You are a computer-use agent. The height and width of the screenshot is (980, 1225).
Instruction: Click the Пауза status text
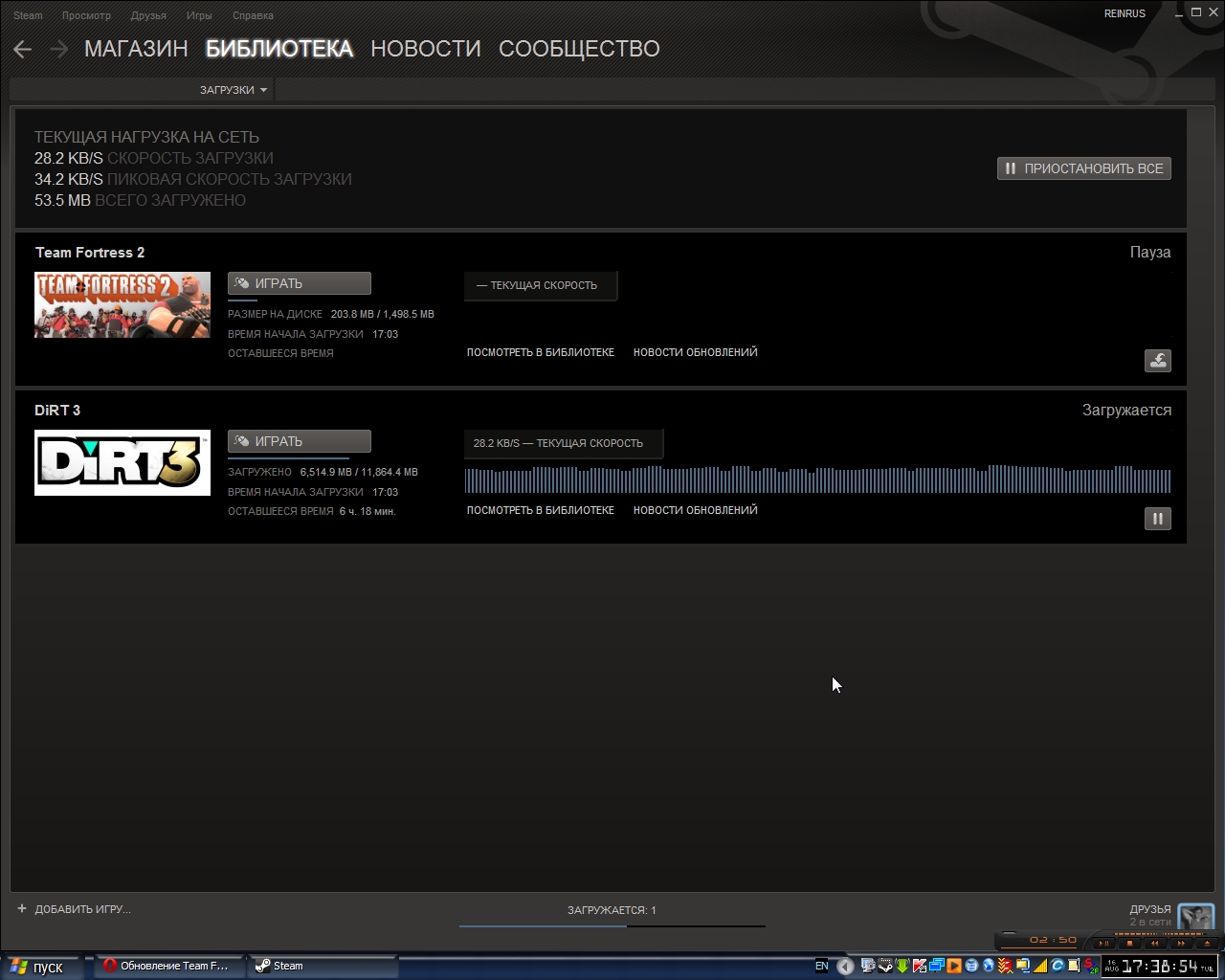[1150, 253]
